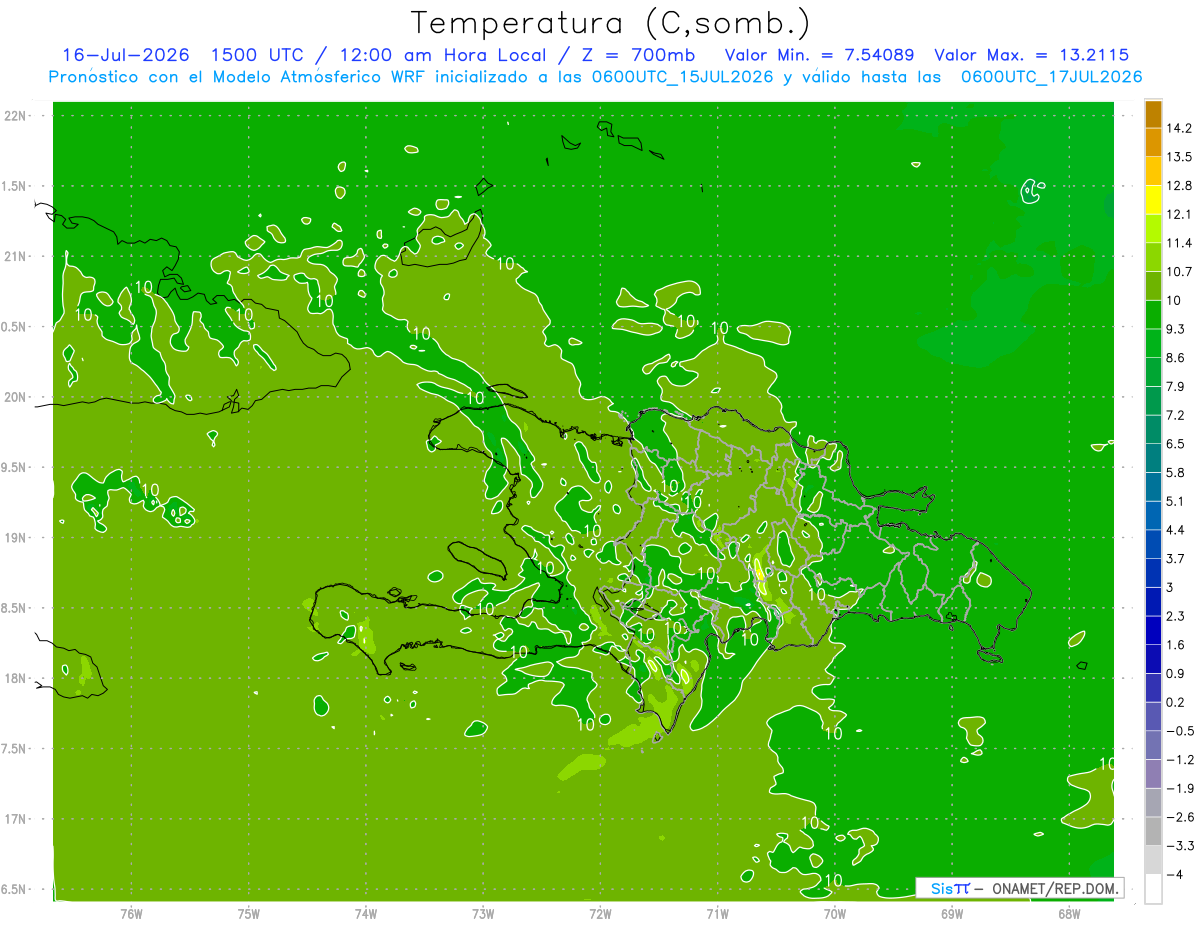Click the '0600UTC_17JUL2026' valid-until time
This screenshot has width=1200, height=927.
pyautogui.click(x=1051, y=77)
